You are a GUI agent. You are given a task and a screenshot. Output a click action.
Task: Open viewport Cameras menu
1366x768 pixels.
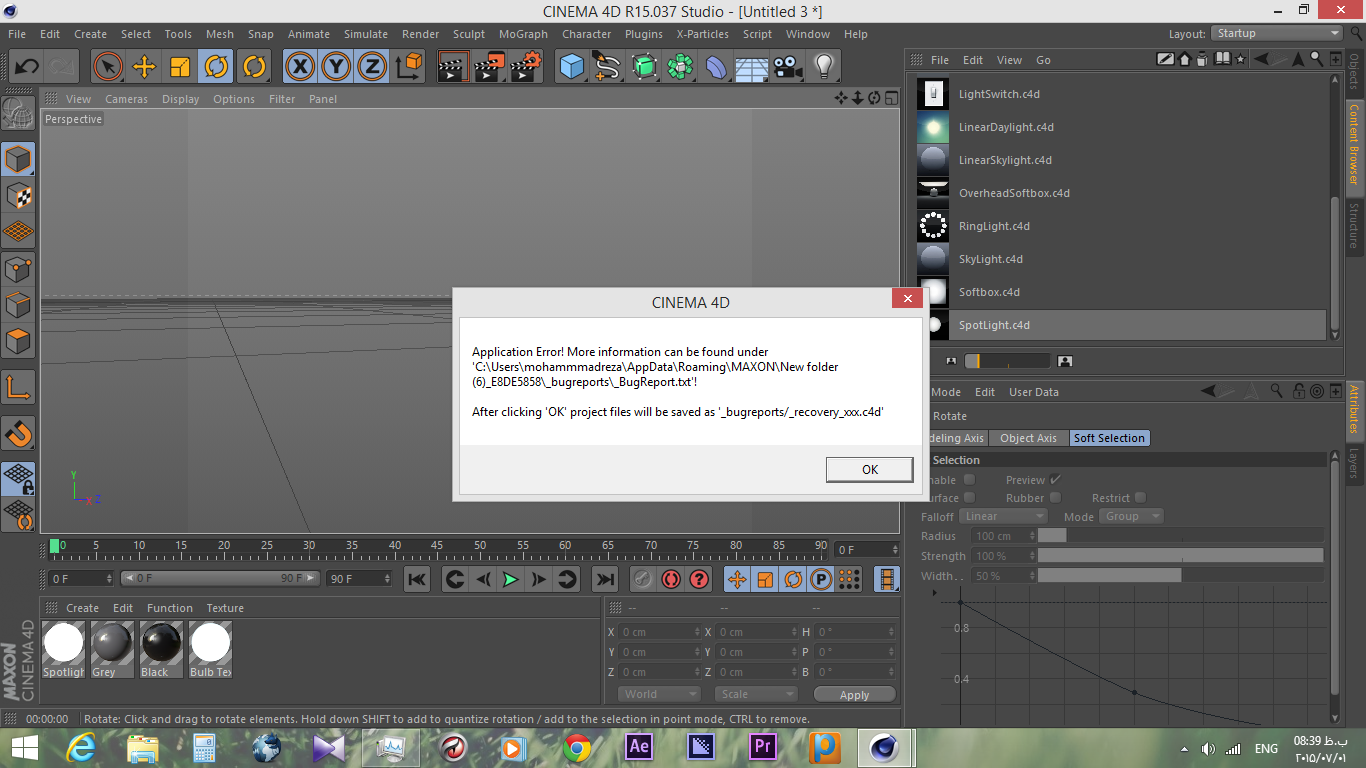coord(126,99)
